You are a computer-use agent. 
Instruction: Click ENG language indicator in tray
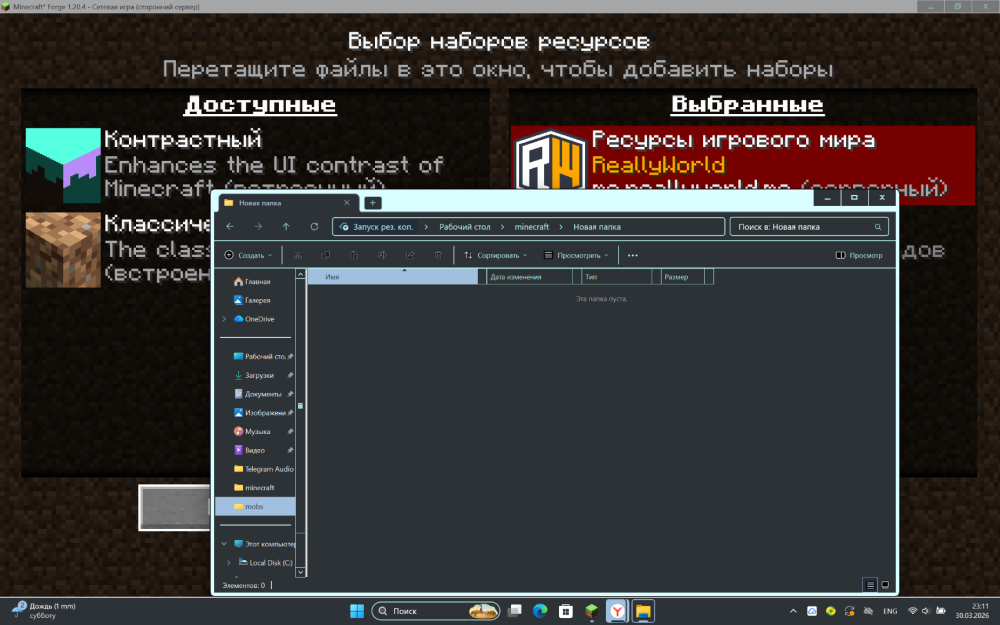(890, 611)
